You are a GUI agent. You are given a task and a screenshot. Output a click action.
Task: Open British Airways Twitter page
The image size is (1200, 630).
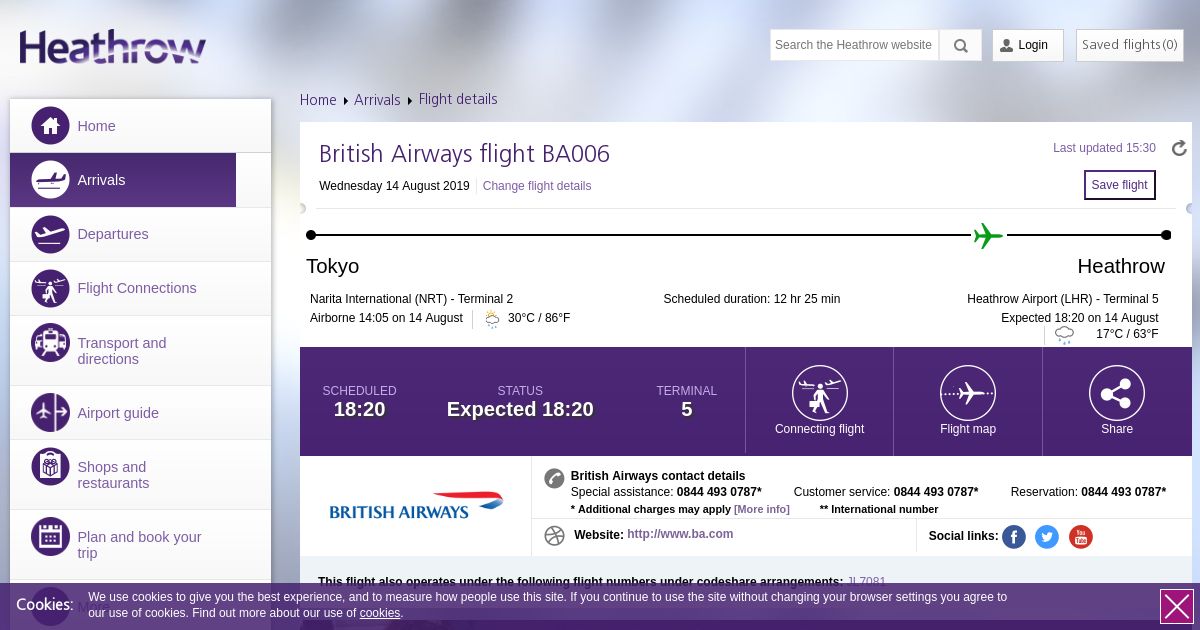pos(1047,537)
